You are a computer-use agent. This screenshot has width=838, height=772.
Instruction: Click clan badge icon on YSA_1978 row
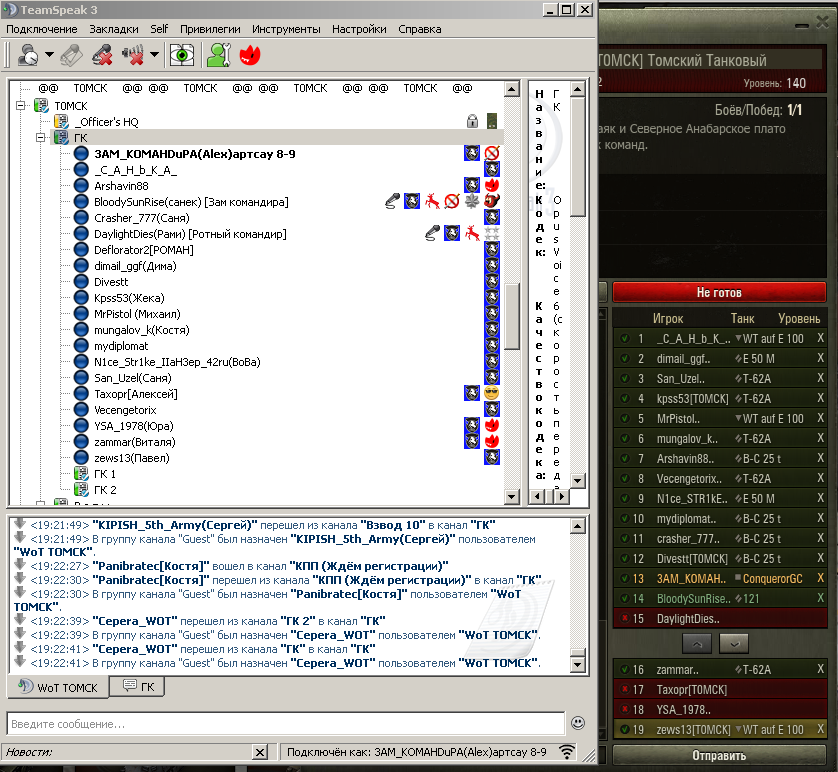click(x=472, y=426)
